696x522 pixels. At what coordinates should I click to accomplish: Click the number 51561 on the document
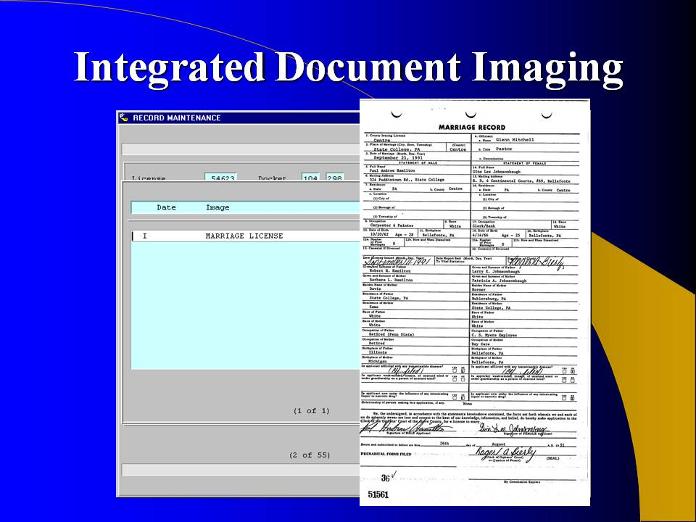click(379, 493)
